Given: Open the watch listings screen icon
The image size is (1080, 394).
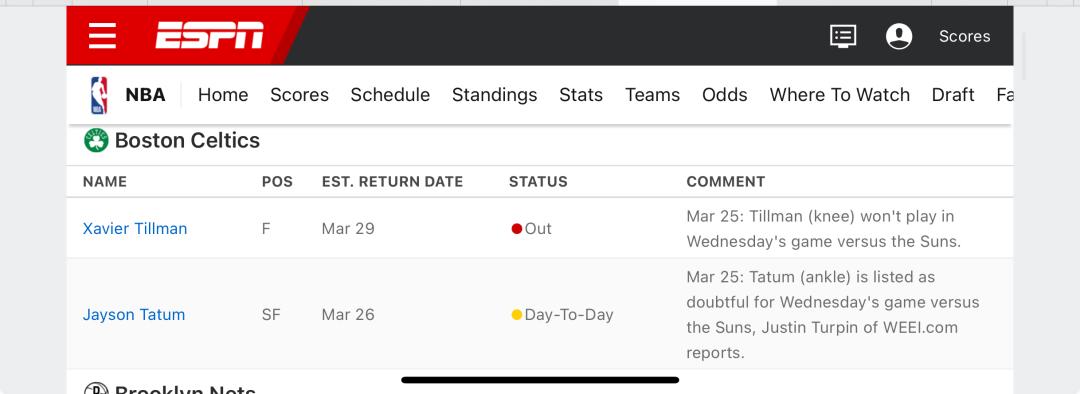Looking at the screenshot, I should point(843,36).
